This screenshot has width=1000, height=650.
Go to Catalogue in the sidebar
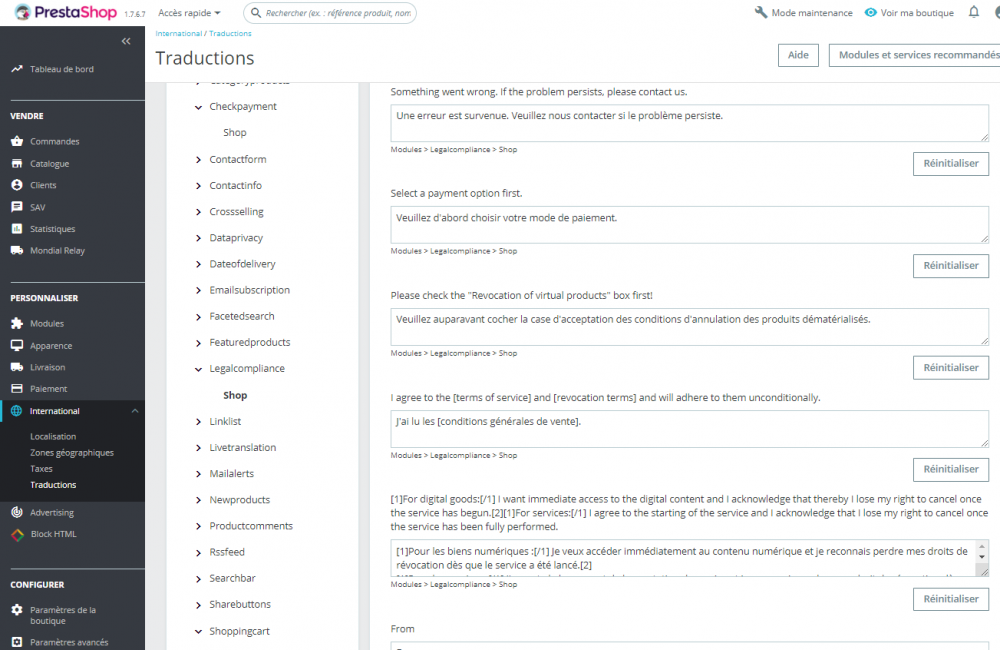(50, 163)
